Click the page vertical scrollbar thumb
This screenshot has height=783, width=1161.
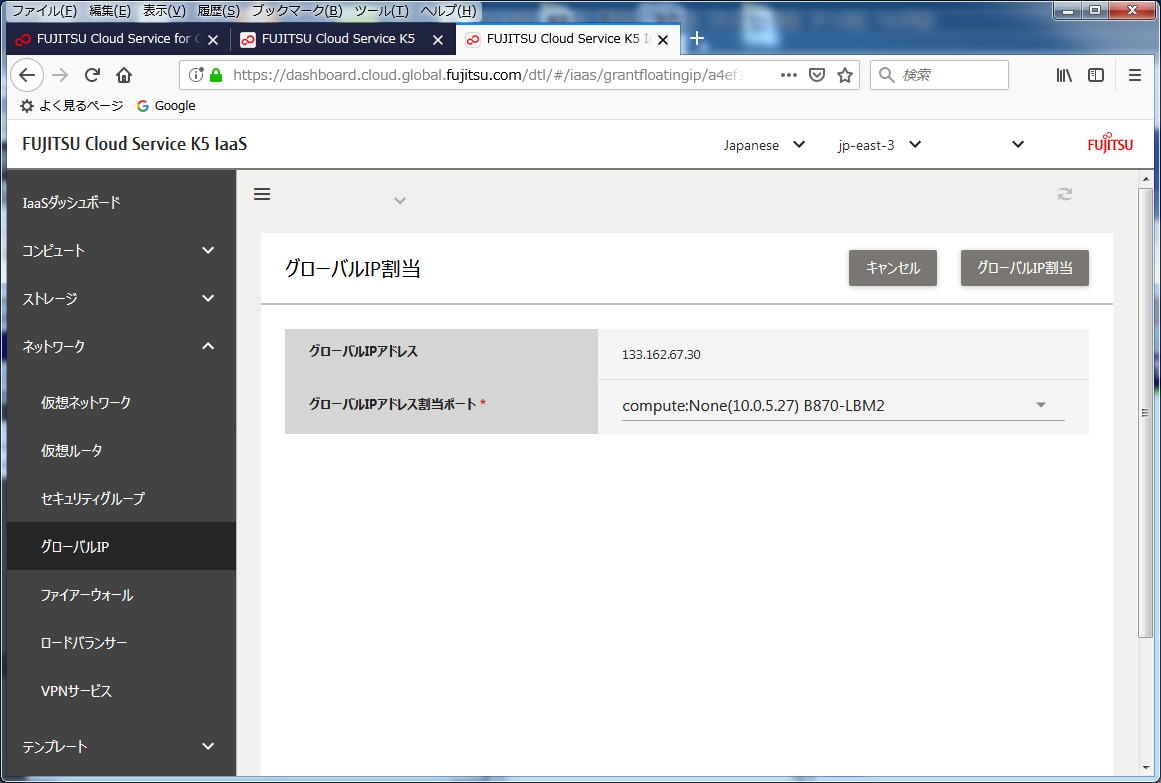[x=1145, y=412]
